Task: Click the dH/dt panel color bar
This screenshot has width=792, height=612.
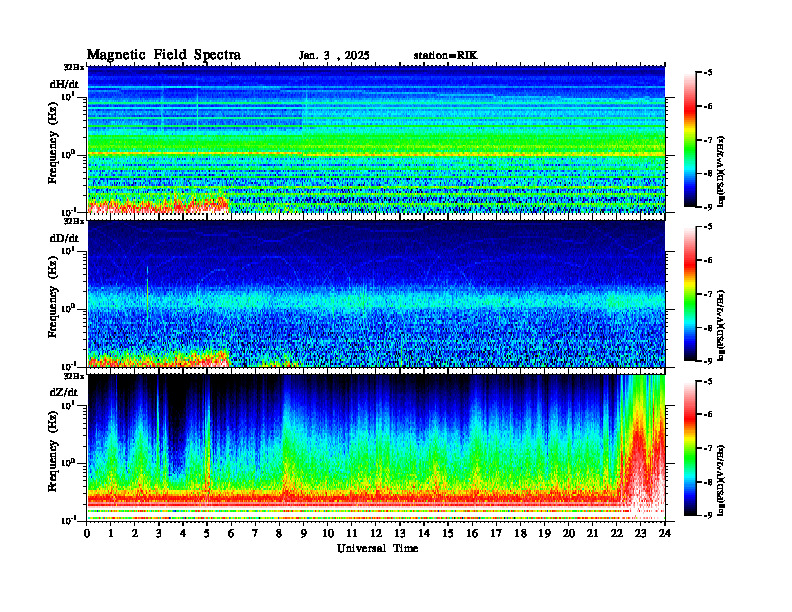Action: [x=690, y=140]
